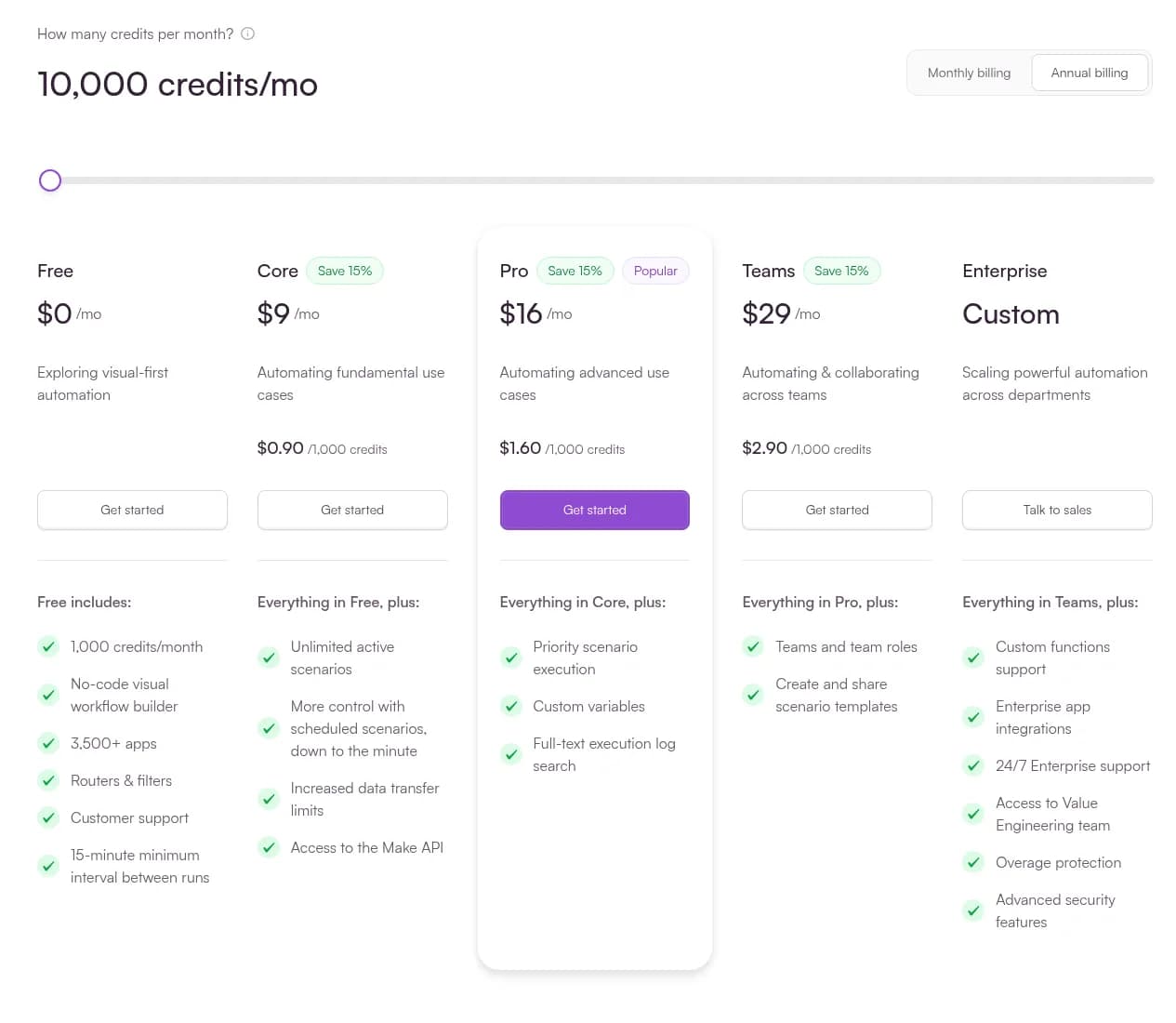Click checkmark beside Teams and team roles
1176x1023 pixels.
[753, 646]
